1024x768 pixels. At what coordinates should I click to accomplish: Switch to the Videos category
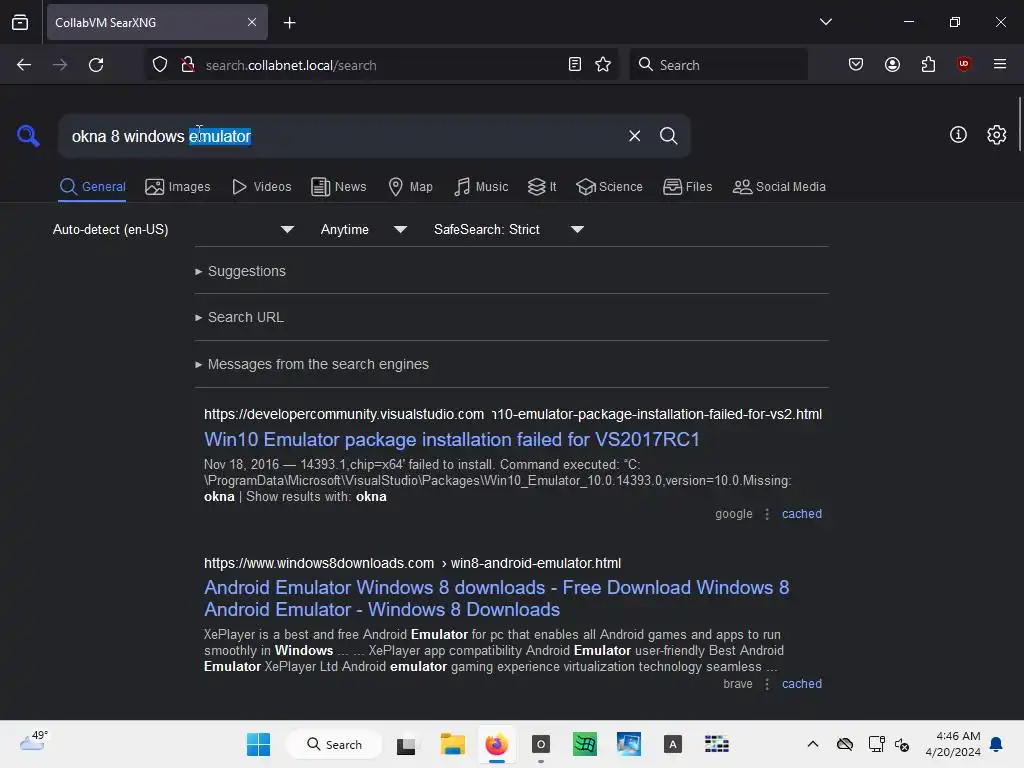tap(261, 187)
